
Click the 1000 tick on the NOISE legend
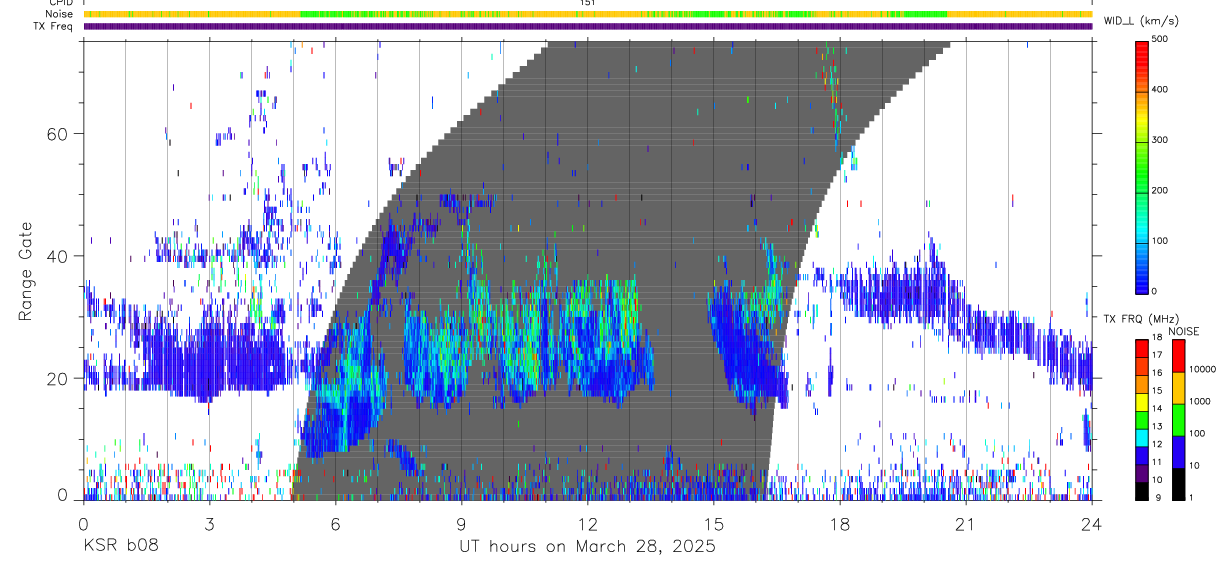(1200, 402)
